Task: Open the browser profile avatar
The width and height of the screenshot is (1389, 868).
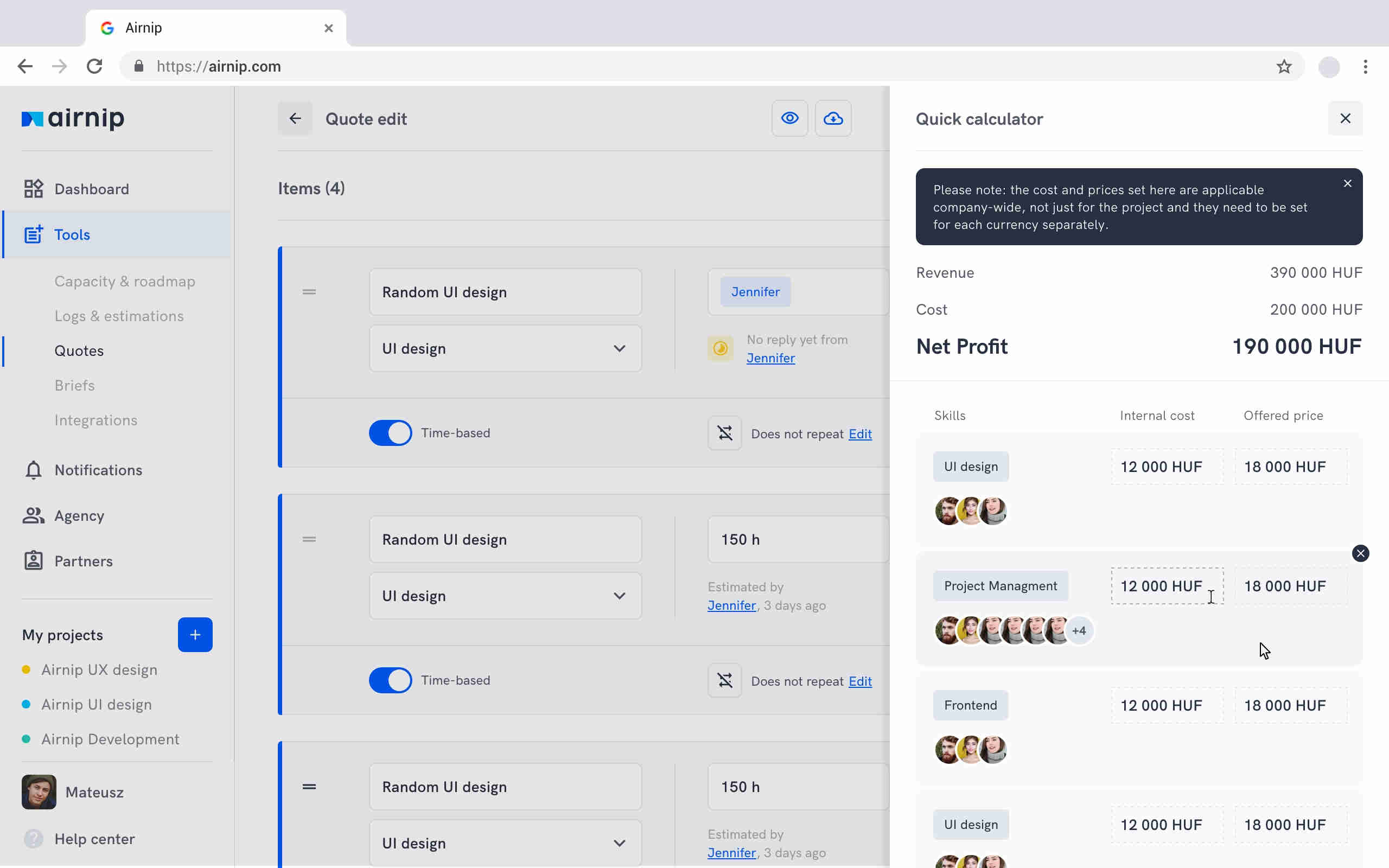Action: click(1329, 67)
